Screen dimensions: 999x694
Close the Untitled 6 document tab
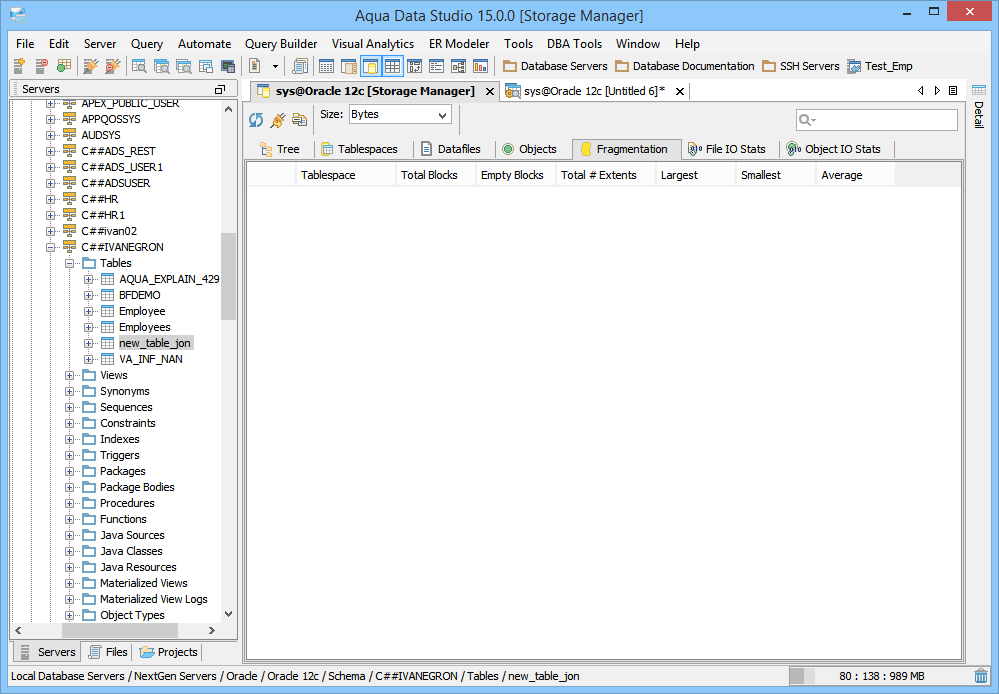point(680,92)
